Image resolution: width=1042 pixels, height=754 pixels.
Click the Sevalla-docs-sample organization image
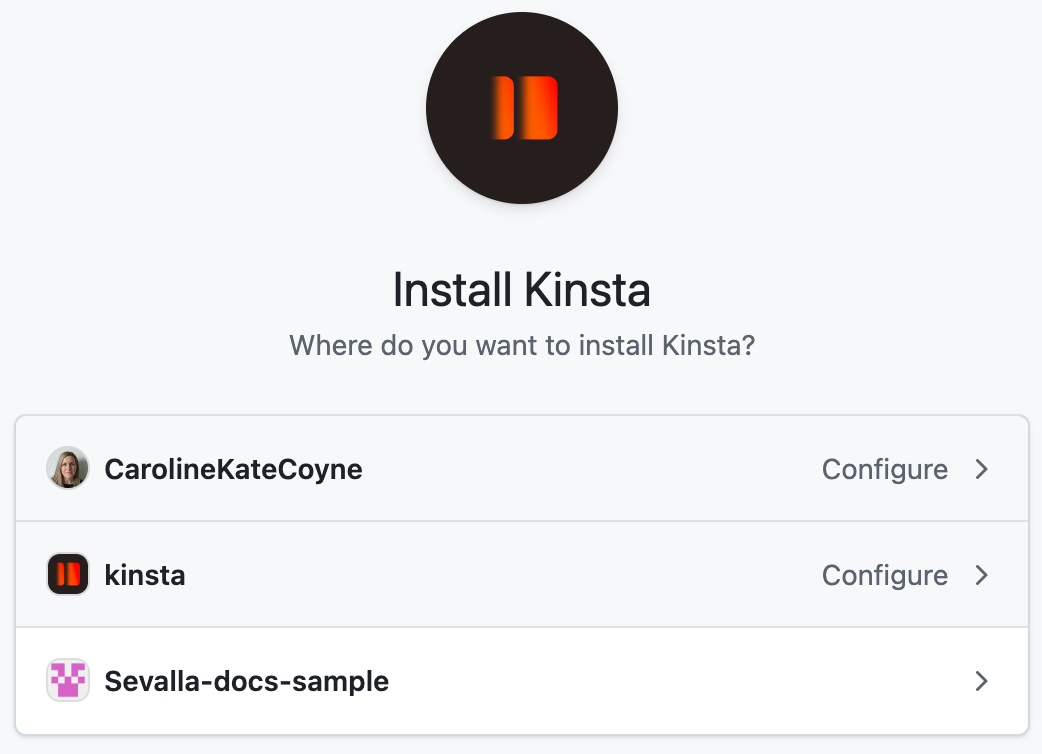[x=67, y=680]
